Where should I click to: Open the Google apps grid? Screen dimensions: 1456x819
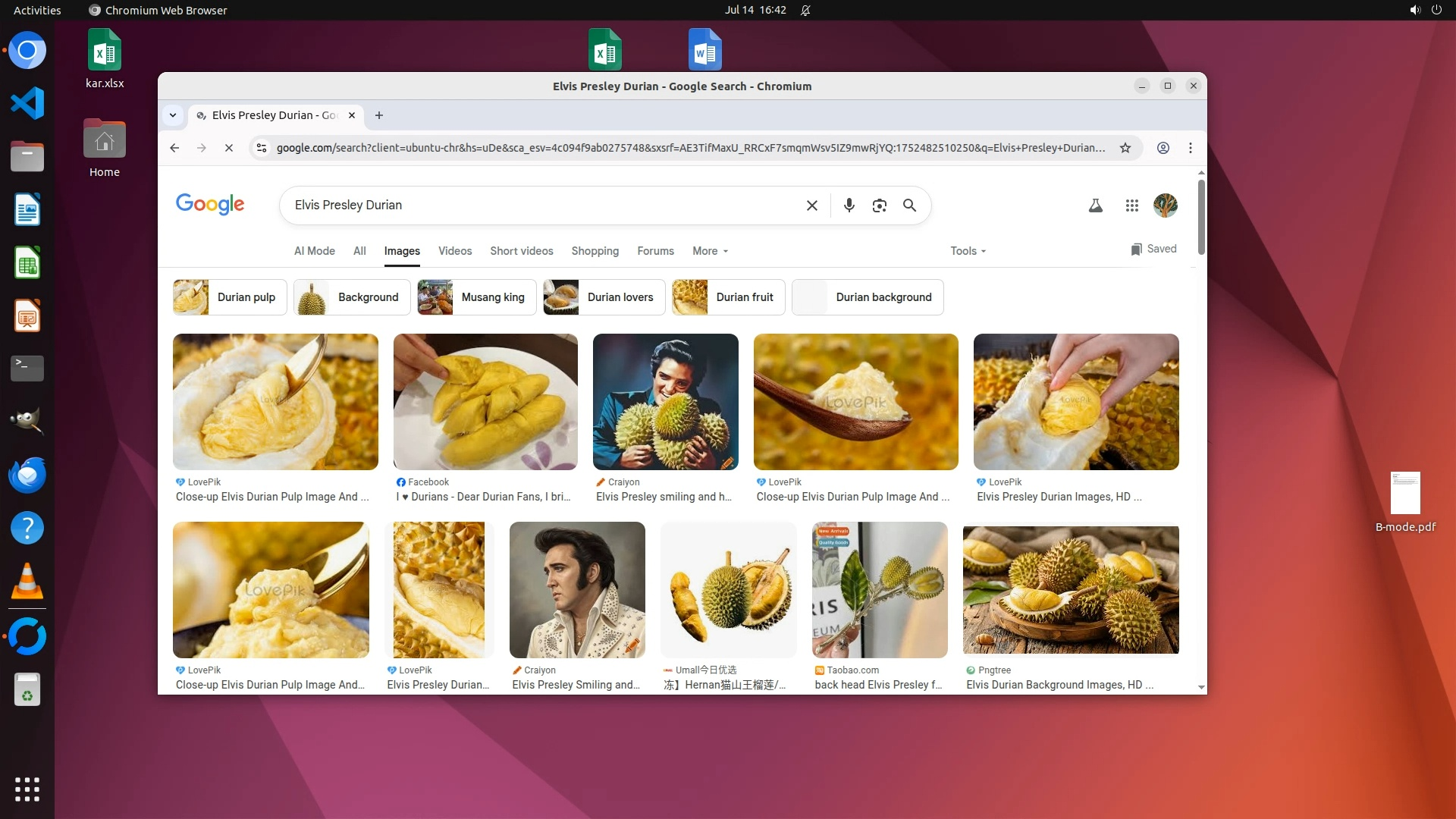click(1131, 206)
